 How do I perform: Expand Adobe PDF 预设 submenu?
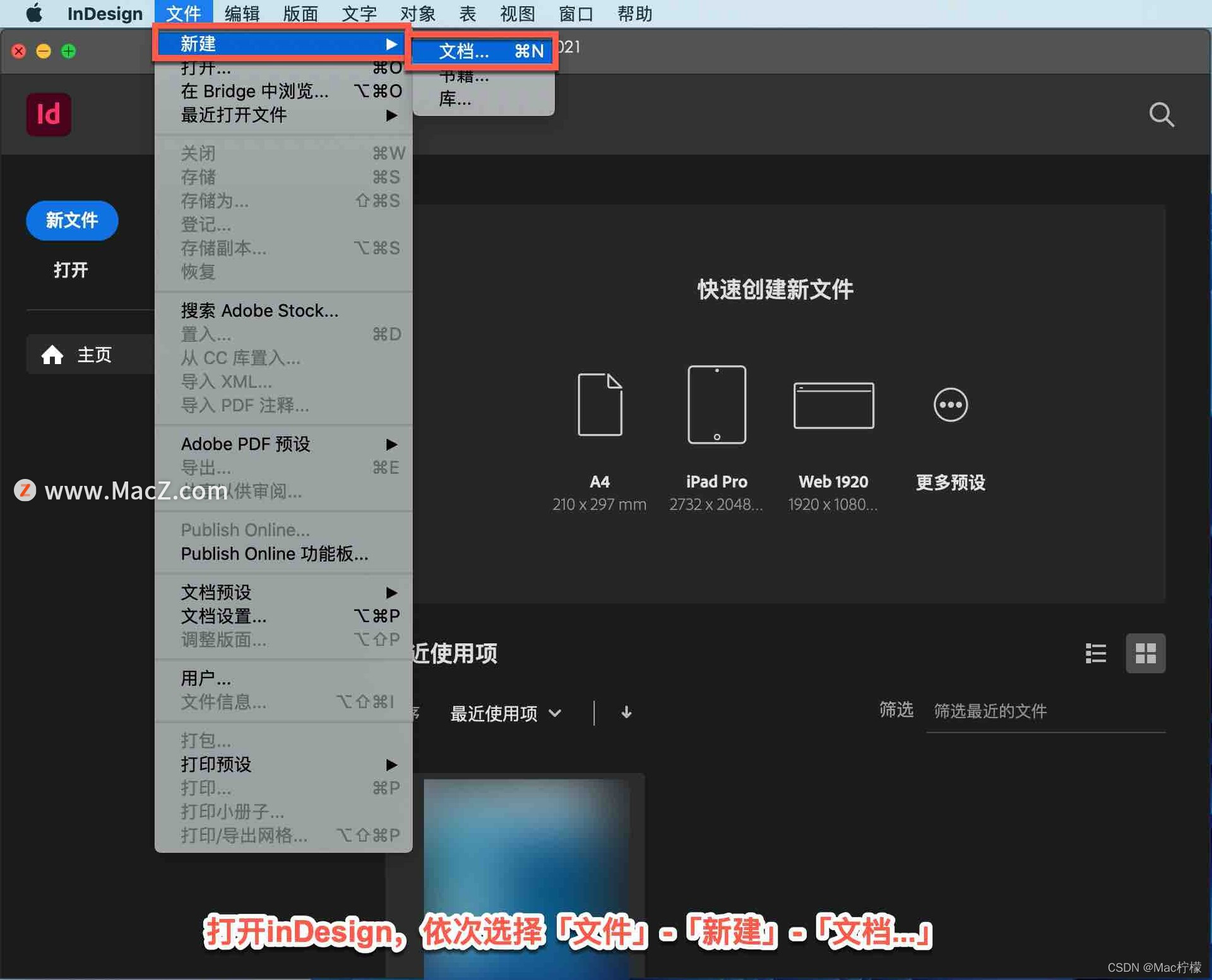283,444
